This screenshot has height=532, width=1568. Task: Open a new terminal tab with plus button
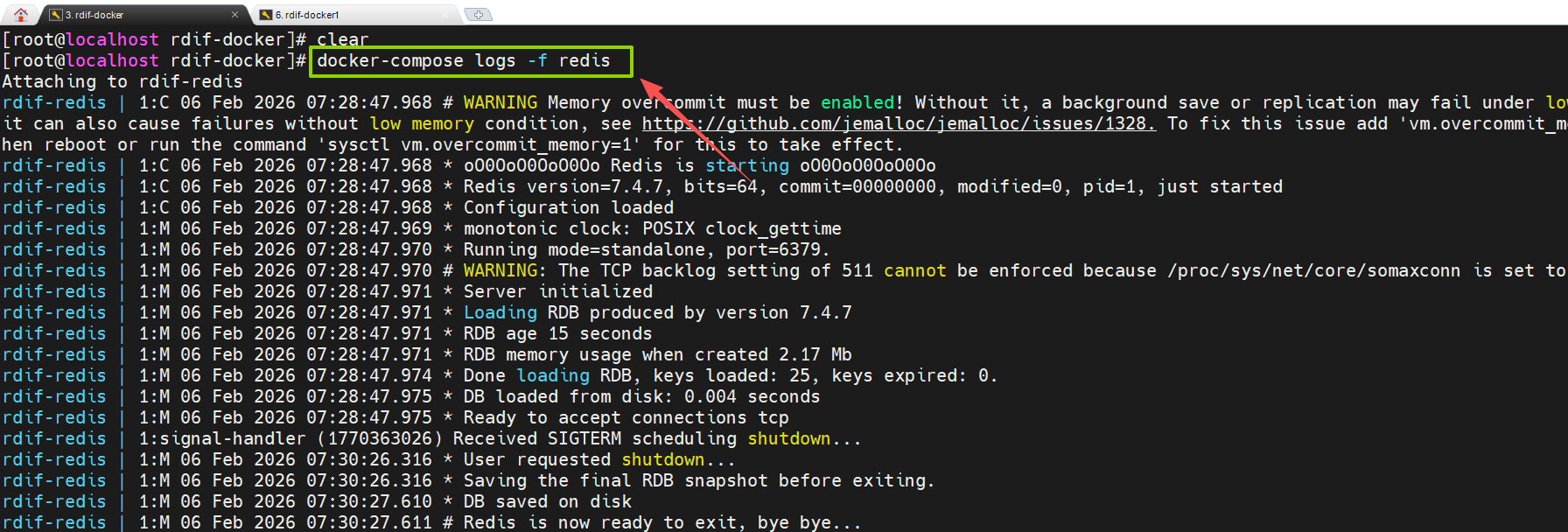click(x=478, y=14)
